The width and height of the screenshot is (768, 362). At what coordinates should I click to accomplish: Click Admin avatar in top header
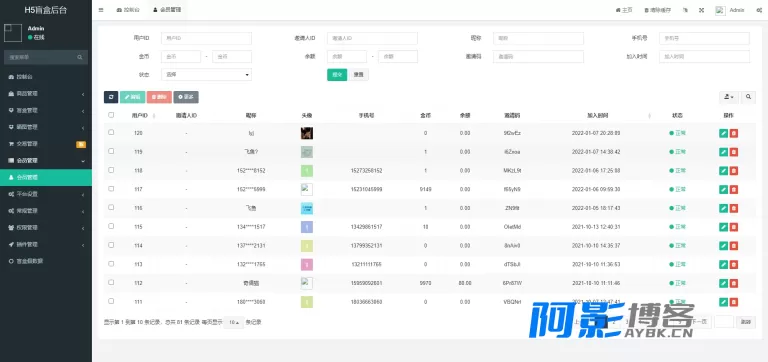click(x=720, y=10)
